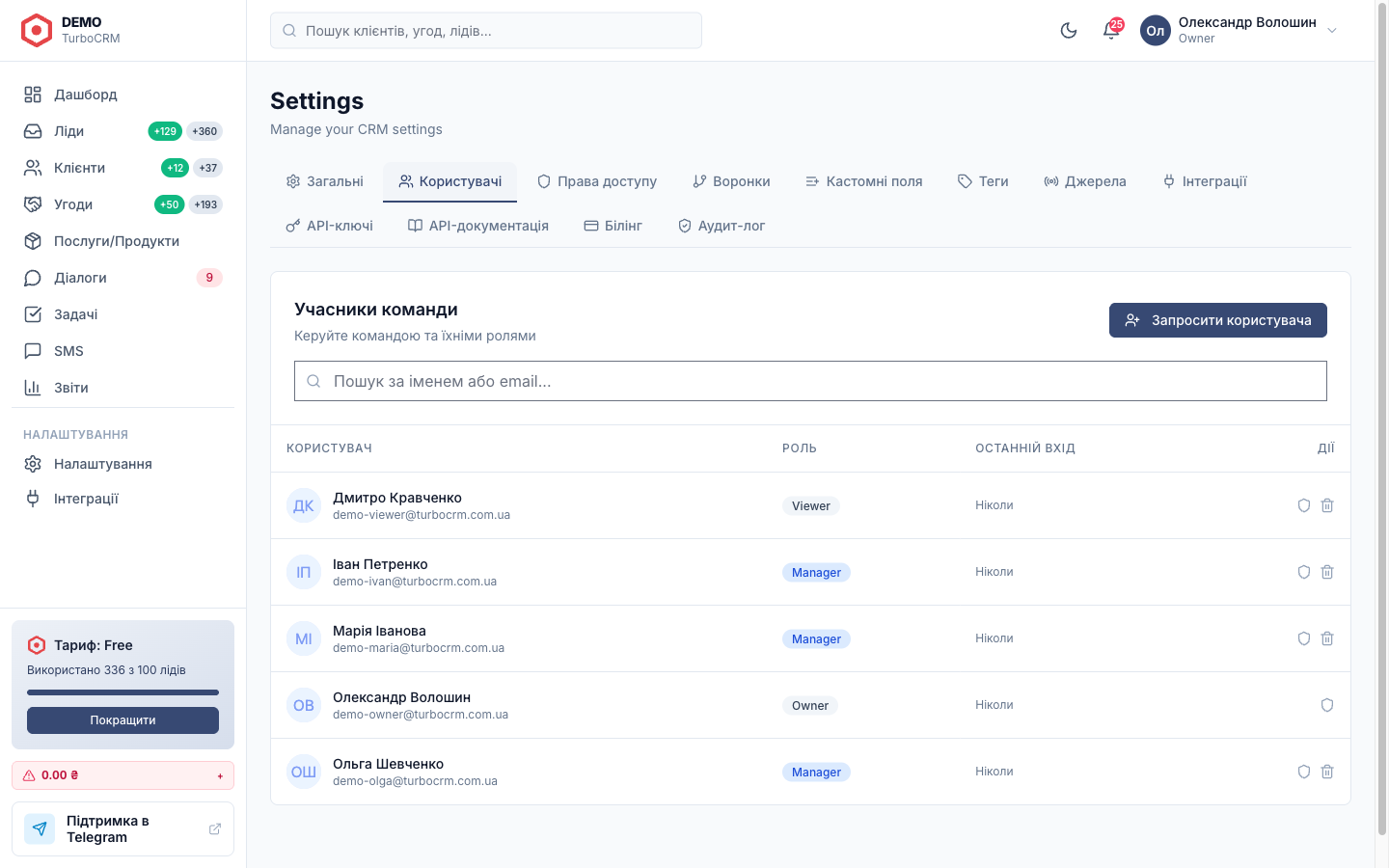Click ДК avatar for Дмитро Кравченко
The height and width of the screenshot is (868, 1389).
pyautogui.click(x=304, y=505)
